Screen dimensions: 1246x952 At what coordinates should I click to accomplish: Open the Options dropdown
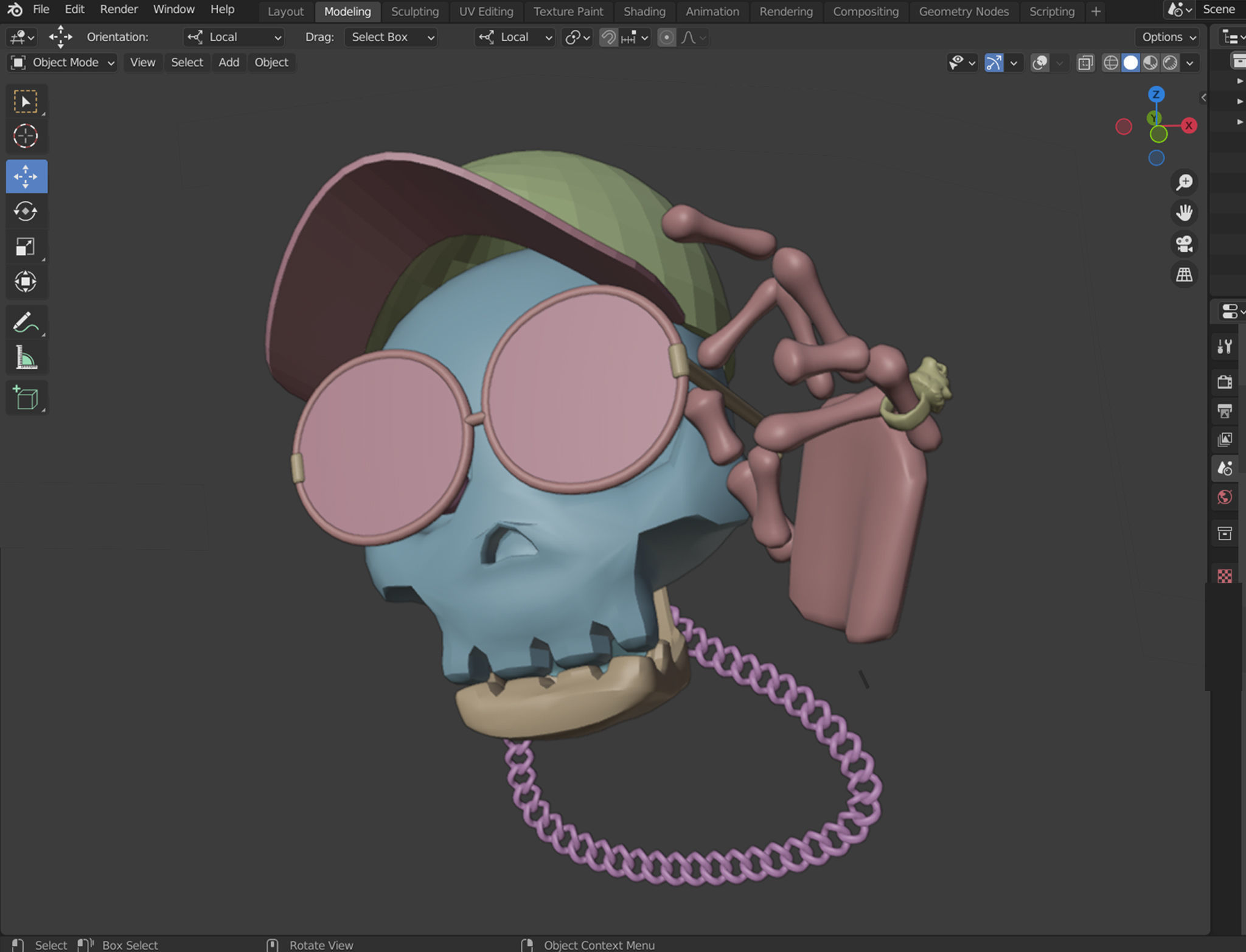[1168, 37]
